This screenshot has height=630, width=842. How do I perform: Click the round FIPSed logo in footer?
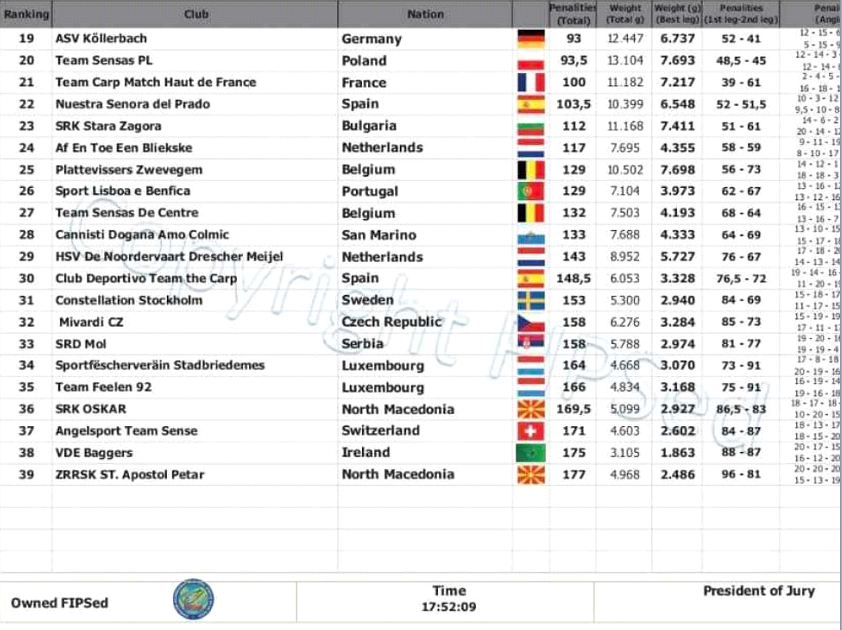(193, 600)
